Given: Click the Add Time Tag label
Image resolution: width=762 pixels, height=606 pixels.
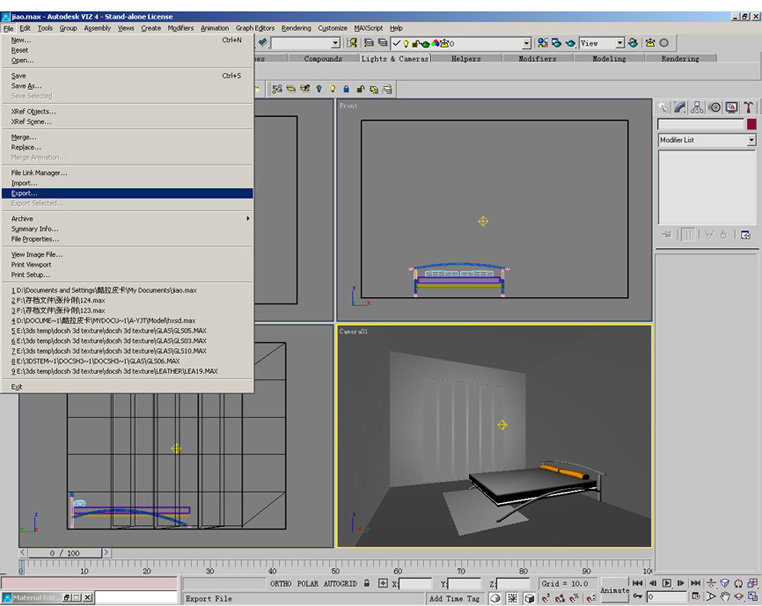Looking at the screenshot, I should 455,598.
